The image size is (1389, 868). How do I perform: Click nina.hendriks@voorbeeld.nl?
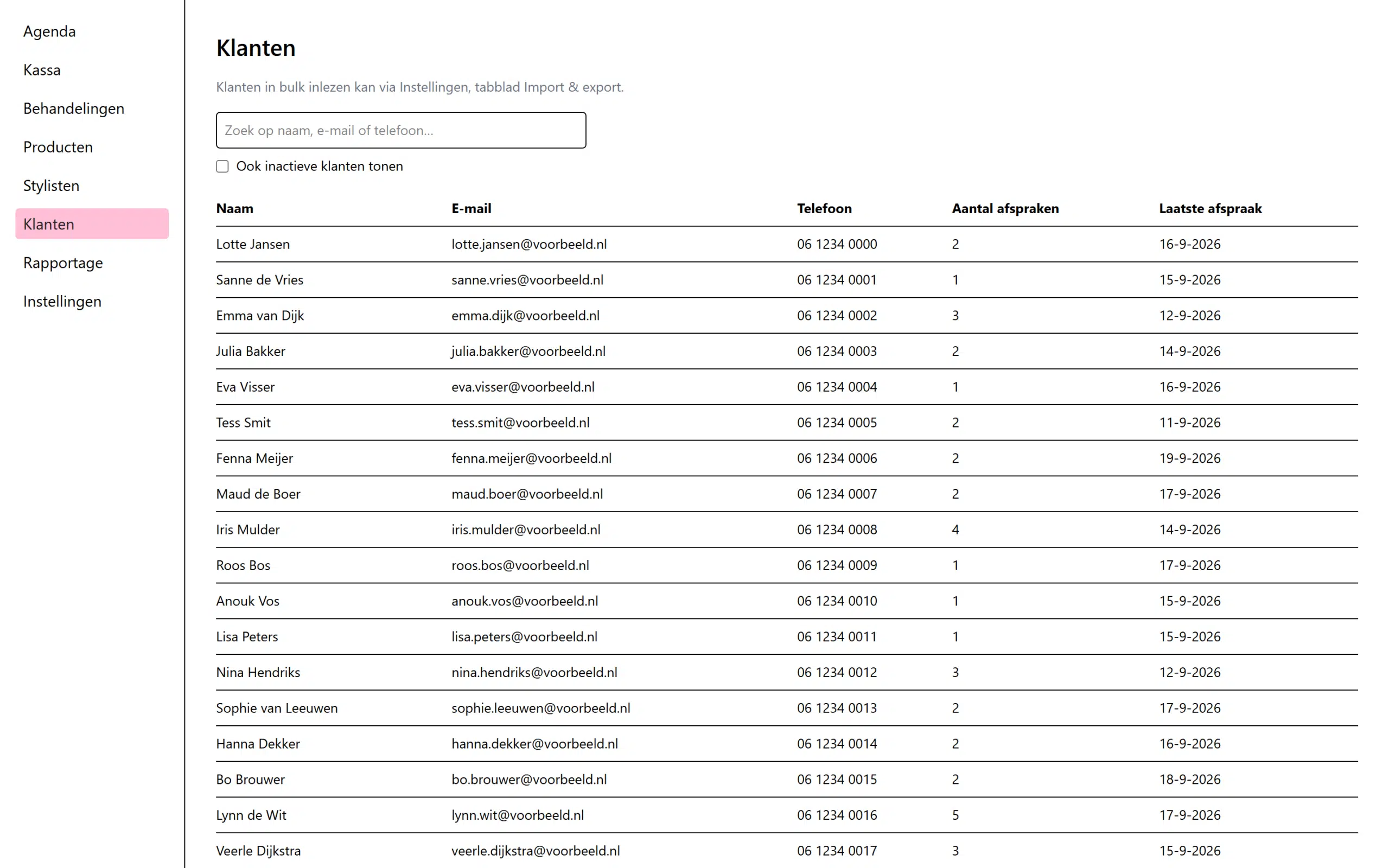click(x=534, y=672)
